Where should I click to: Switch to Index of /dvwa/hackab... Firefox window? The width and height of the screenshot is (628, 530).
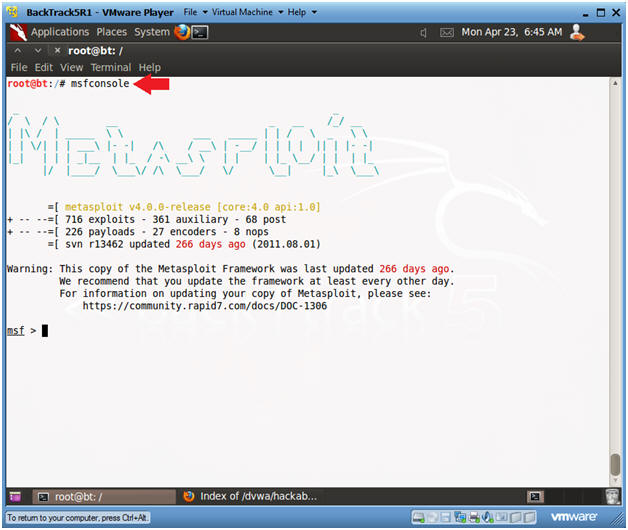(x=250, y=496)
